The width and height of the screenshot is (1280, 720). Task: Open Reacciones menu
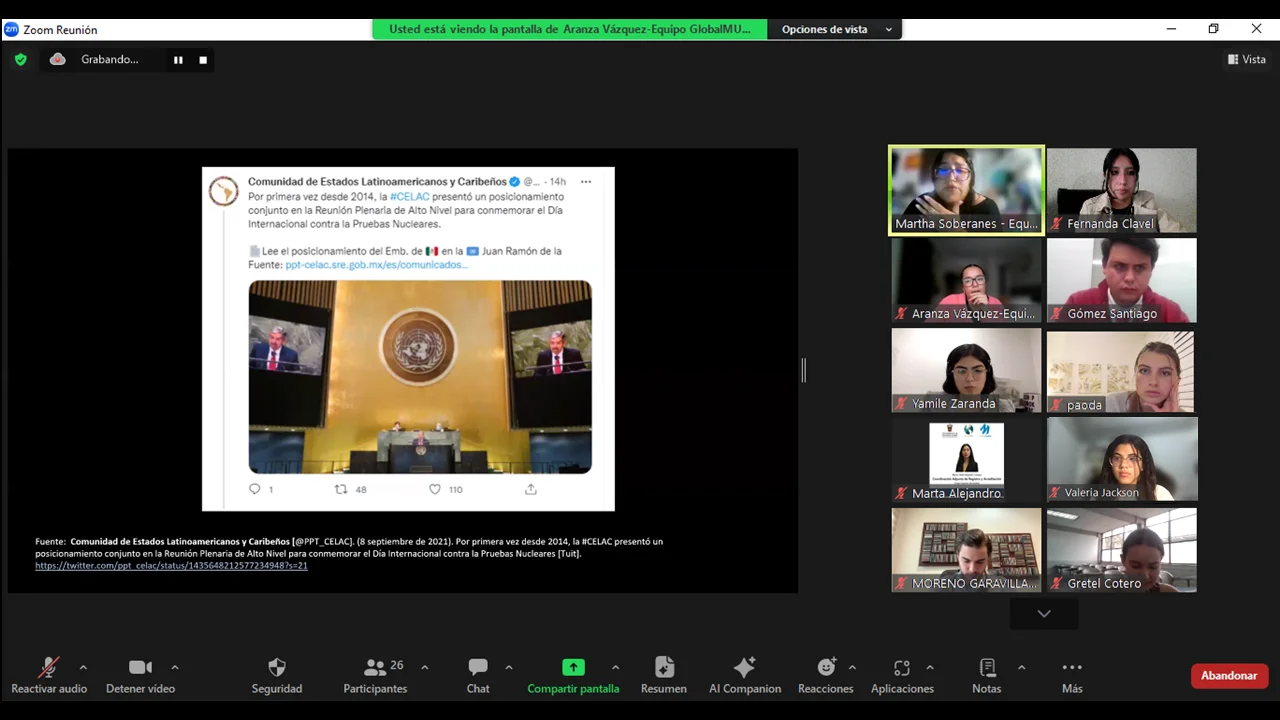(826, 668)
